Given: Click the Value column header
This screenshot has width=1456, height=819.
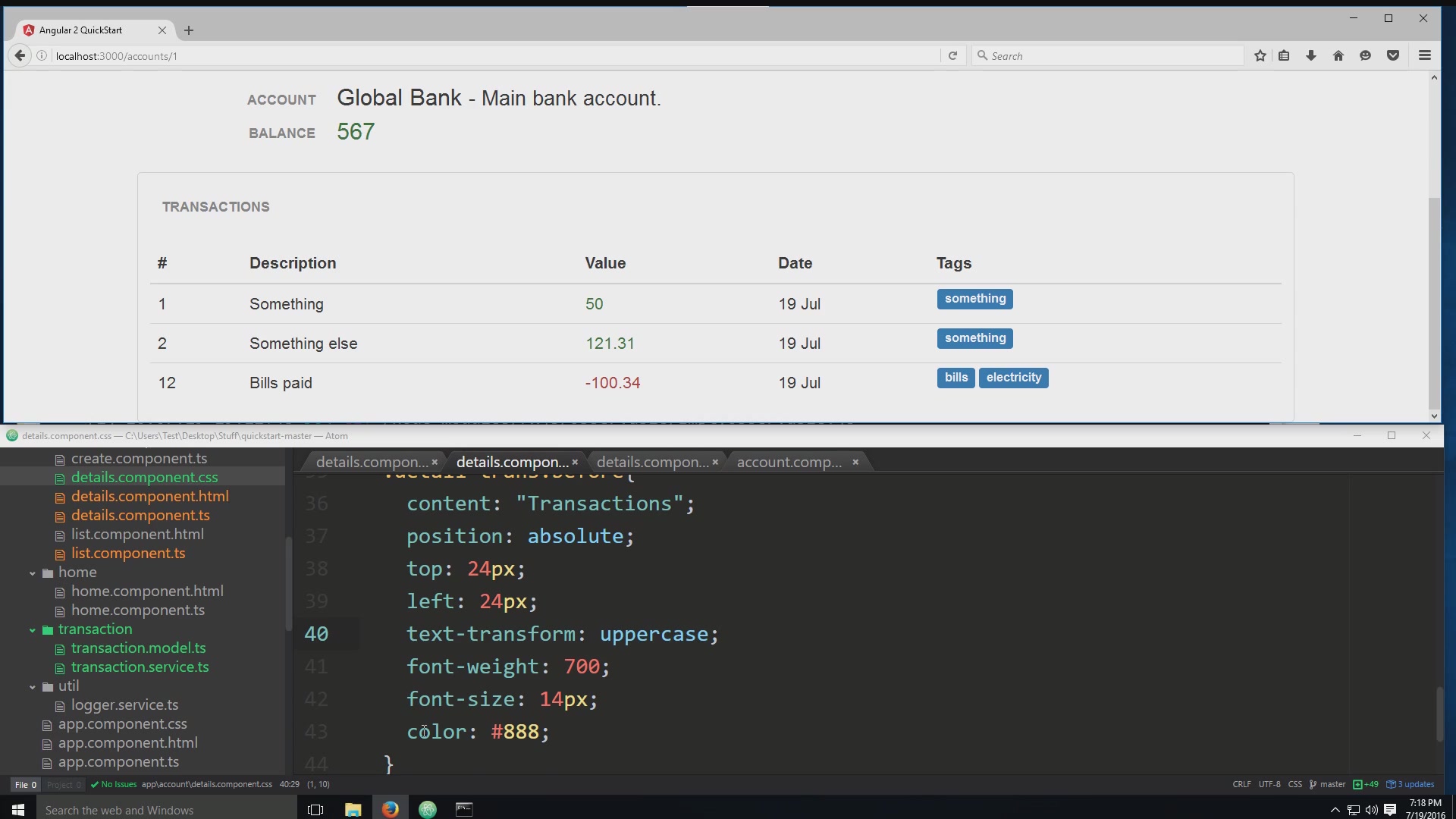Looking at the screenshot, I should 605,263.
